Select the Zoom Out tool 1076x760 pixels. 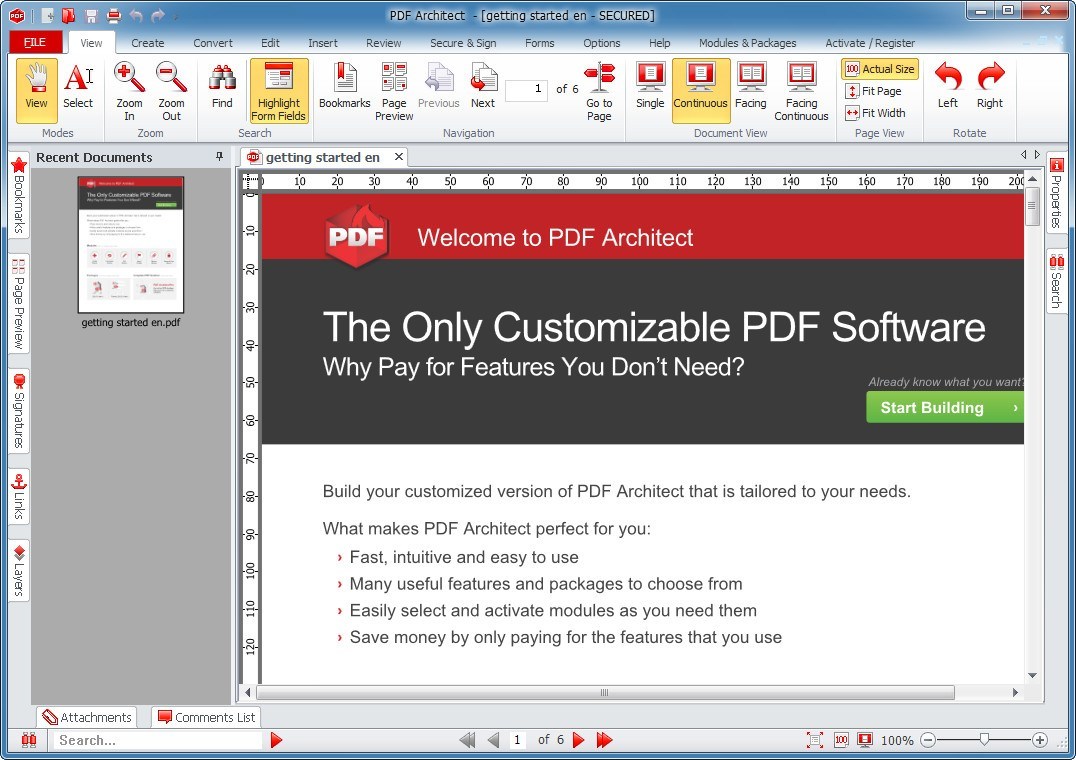pyautogui.click(x=171, y=90)
